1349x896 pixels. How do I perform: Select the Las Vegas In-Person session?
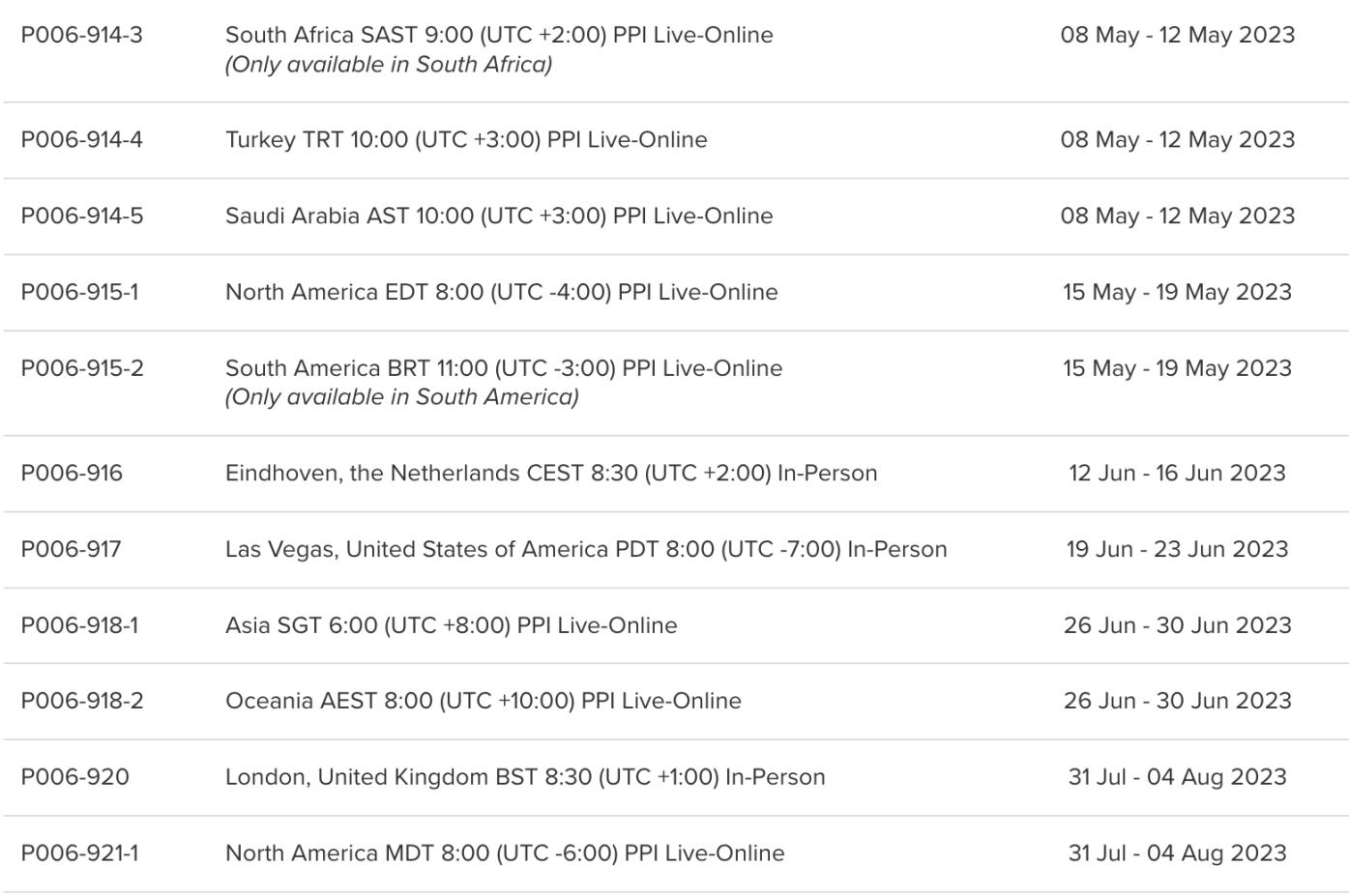[586, 549]
